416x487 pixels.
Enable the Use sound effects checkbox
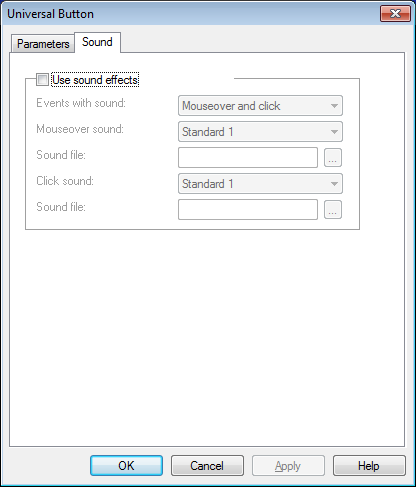pyautogui.click(x=42, y=80)
